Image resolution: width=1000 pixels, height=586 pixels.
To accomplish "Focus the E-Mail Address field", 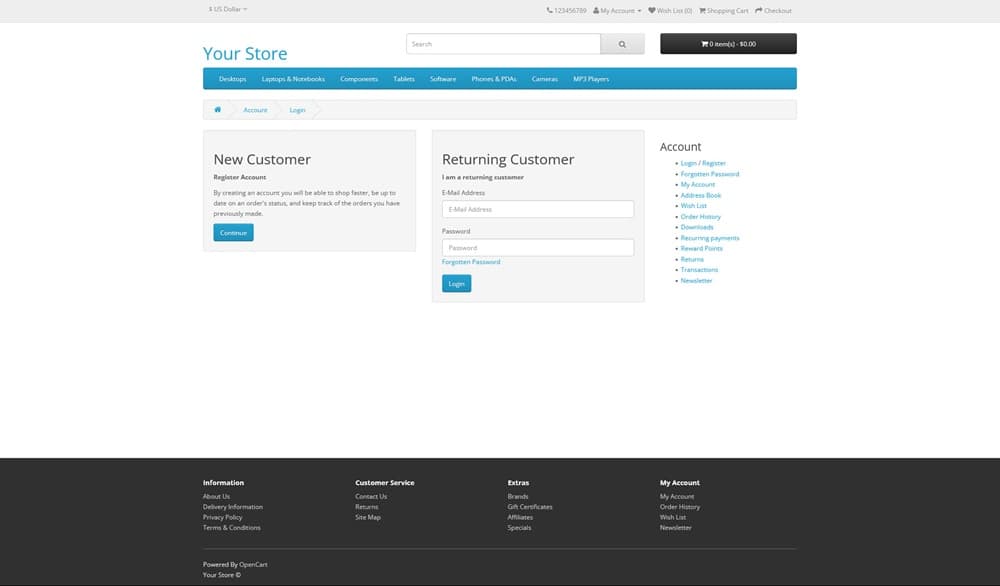I will point(537,209).
